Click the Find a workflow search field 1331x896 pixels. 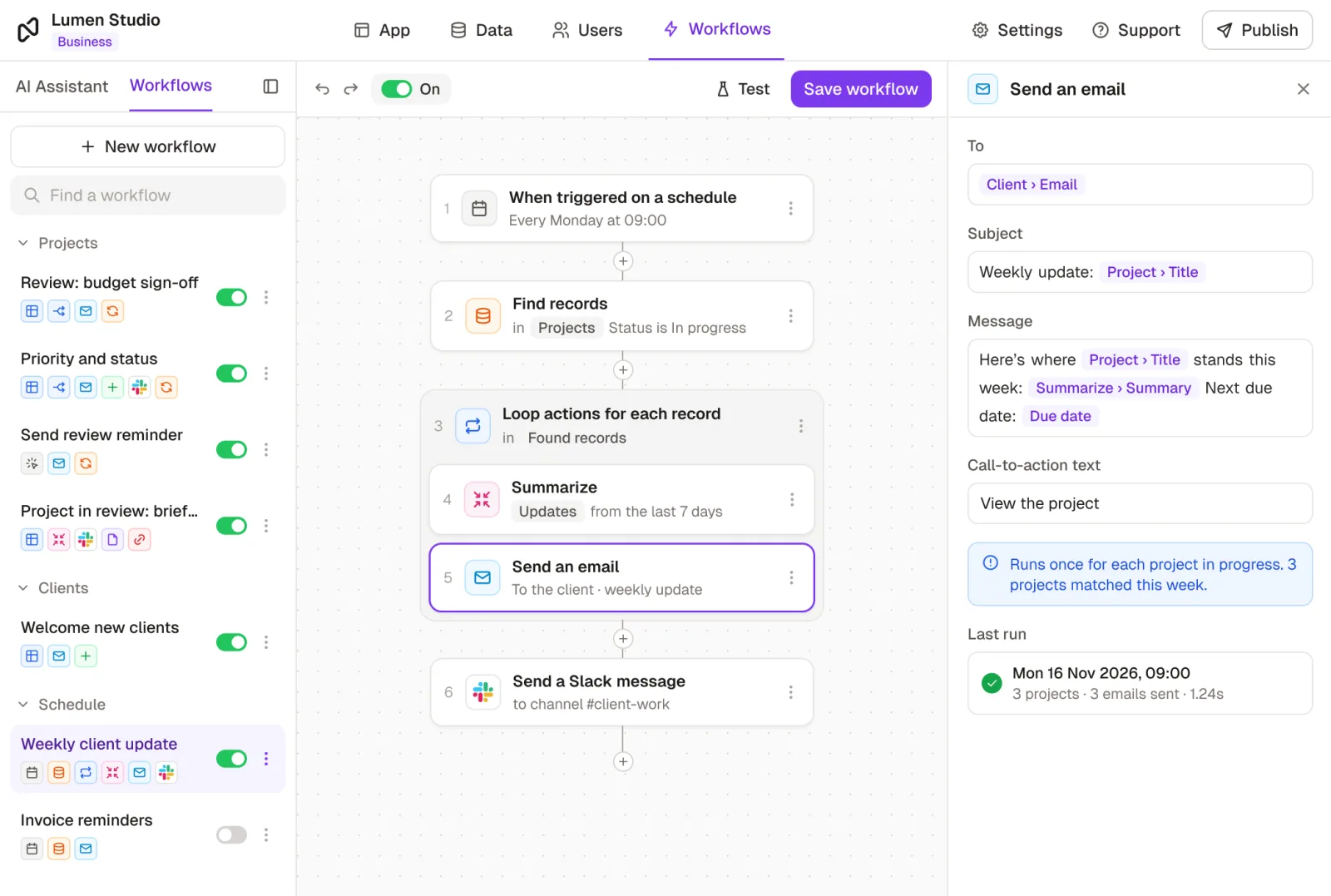[x=148, y=196]
